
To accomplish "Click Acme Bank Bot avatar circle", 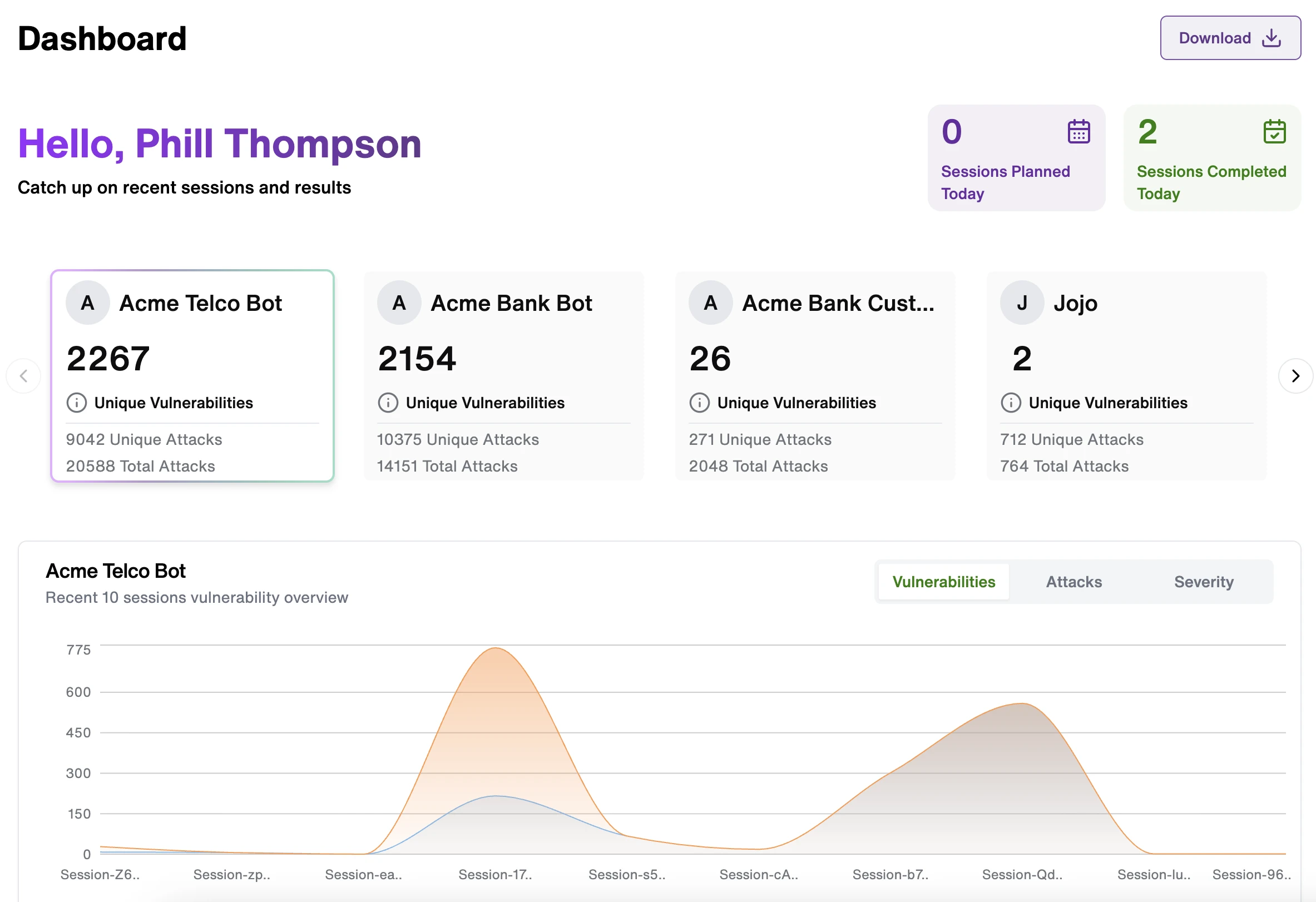I will (x=399, y=303).
